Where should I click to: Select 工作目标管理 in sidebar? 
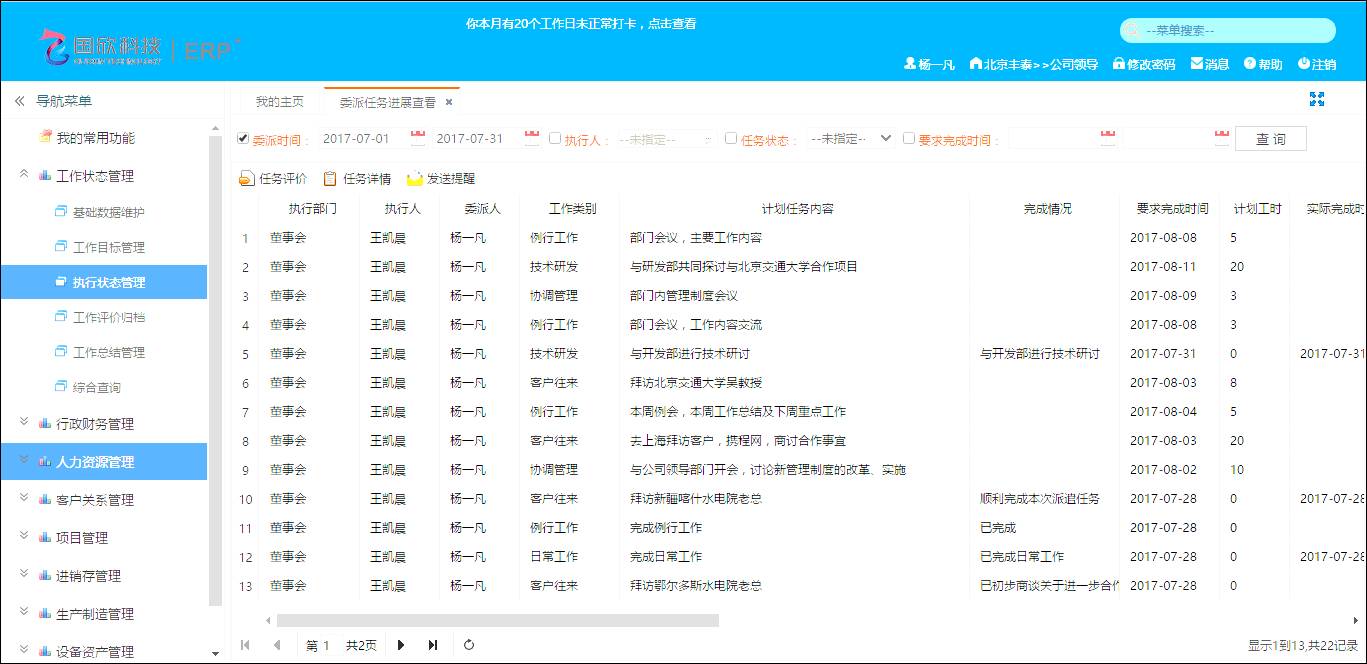click(108, 247)
